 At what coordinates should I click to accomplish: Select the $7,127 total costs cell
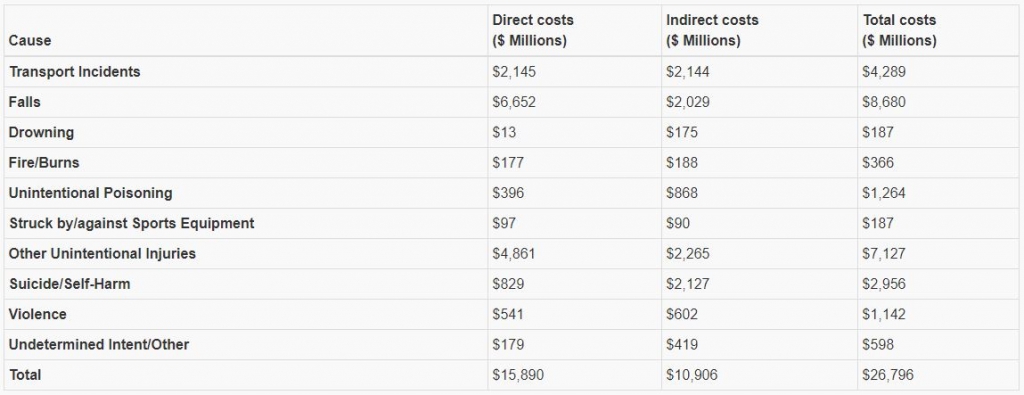(884, 253)
